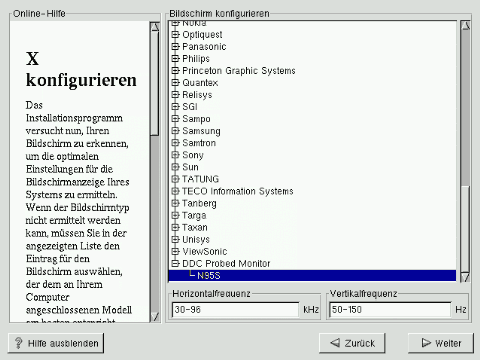Select the N95S monitor entry
This screenshot has height=360, width=480.
312,276
